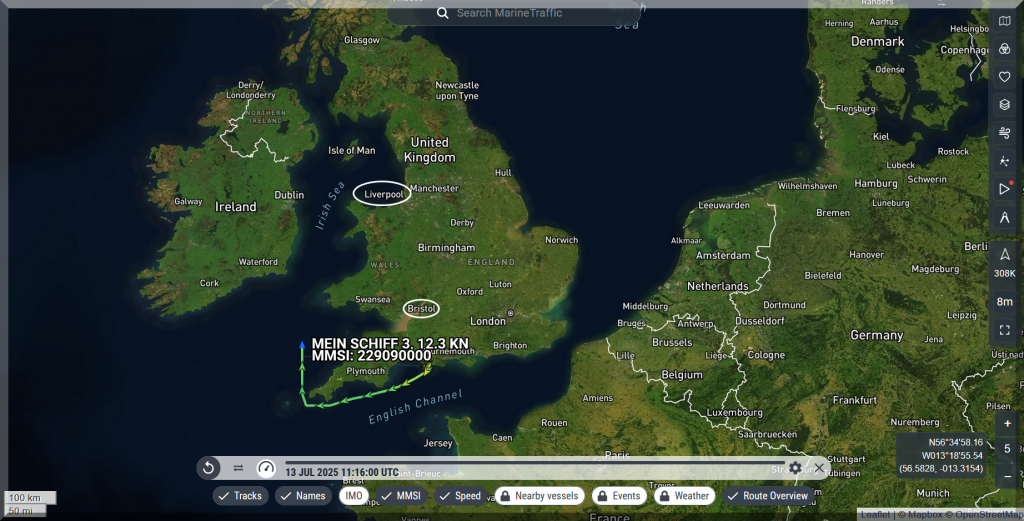Restart track playback with the replay icon
Image resolution: width=1024 pixels, height=521 pixels.
[x=209, y=467]
